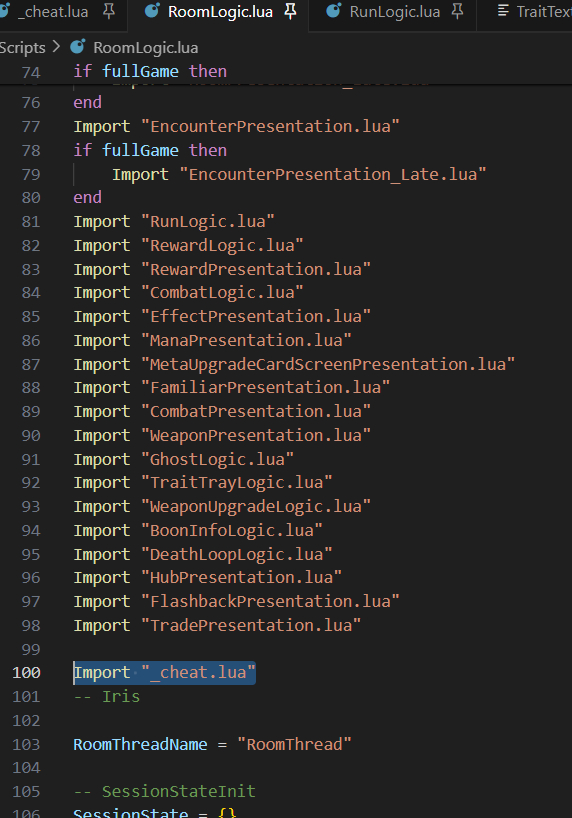Viewport: 572px width, 818px height.
Task: Click the Lua file icon on RoomLogic.lua tab
Action: (x=152, y=11)
